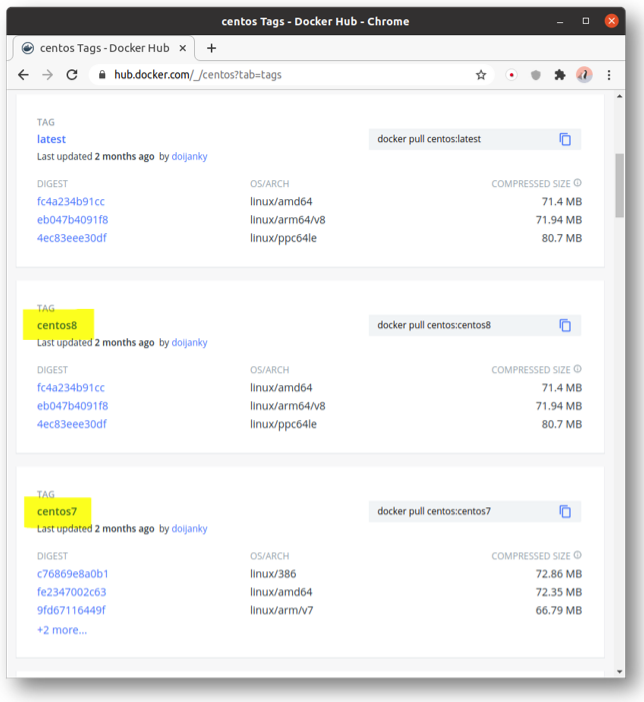Open digest eb047b4091f8 under centos8 tag
Image resolution: width=644 pixels, height=702 pixels.
coord(73,406)
